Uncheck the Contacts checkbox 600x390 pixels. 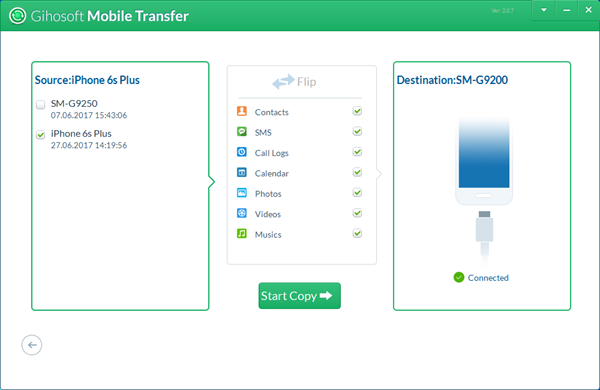[x=357, y=111]
